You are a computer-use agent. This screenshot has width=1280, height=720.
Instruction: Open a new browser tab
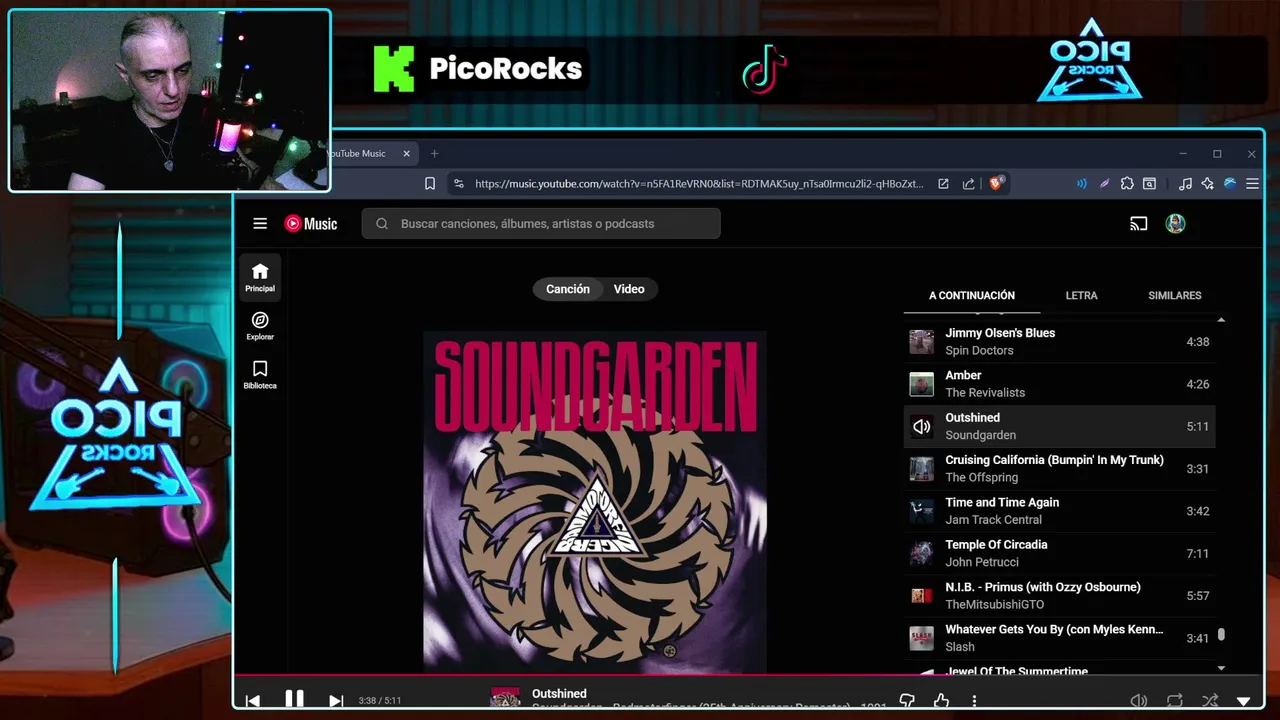434,154
